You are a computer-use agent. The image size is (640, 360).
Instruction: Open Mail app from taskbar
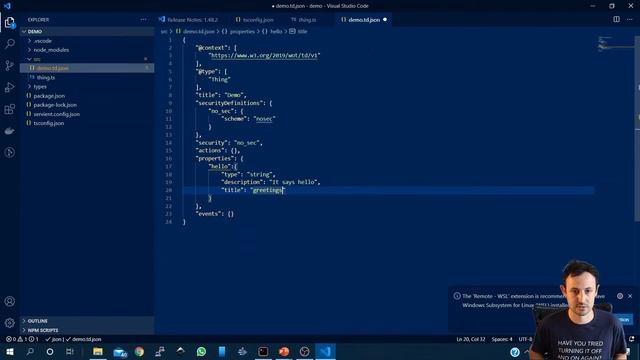point(119,351)
